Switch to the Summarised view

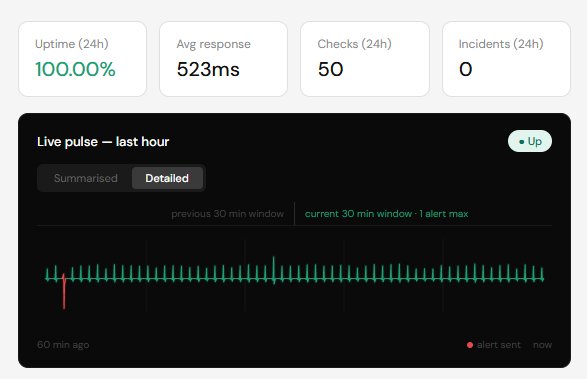(x=86, y=178)
